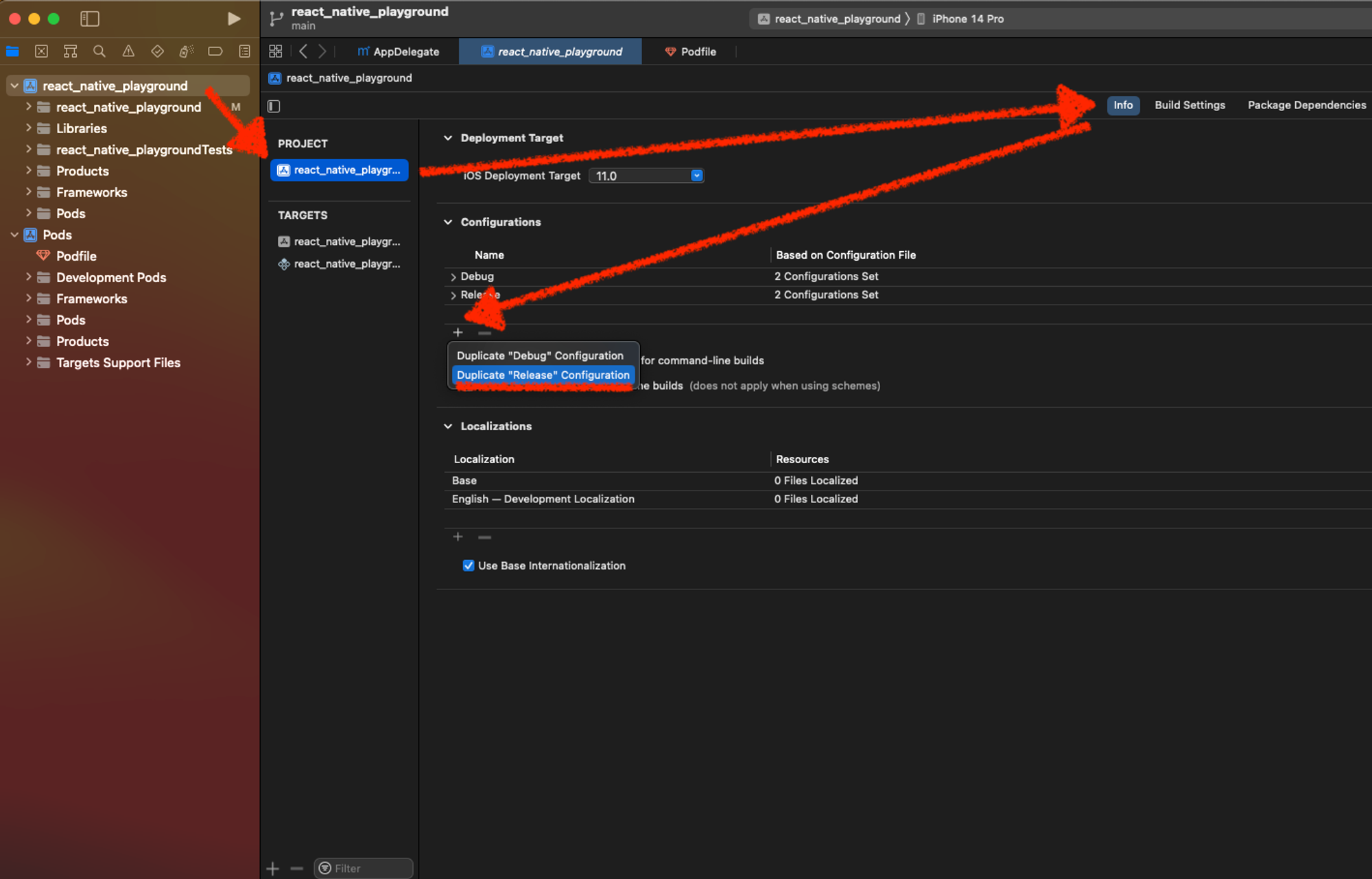
Task: Open the related items grid icon
Action: pyautogui.click(x=276, y=51)
